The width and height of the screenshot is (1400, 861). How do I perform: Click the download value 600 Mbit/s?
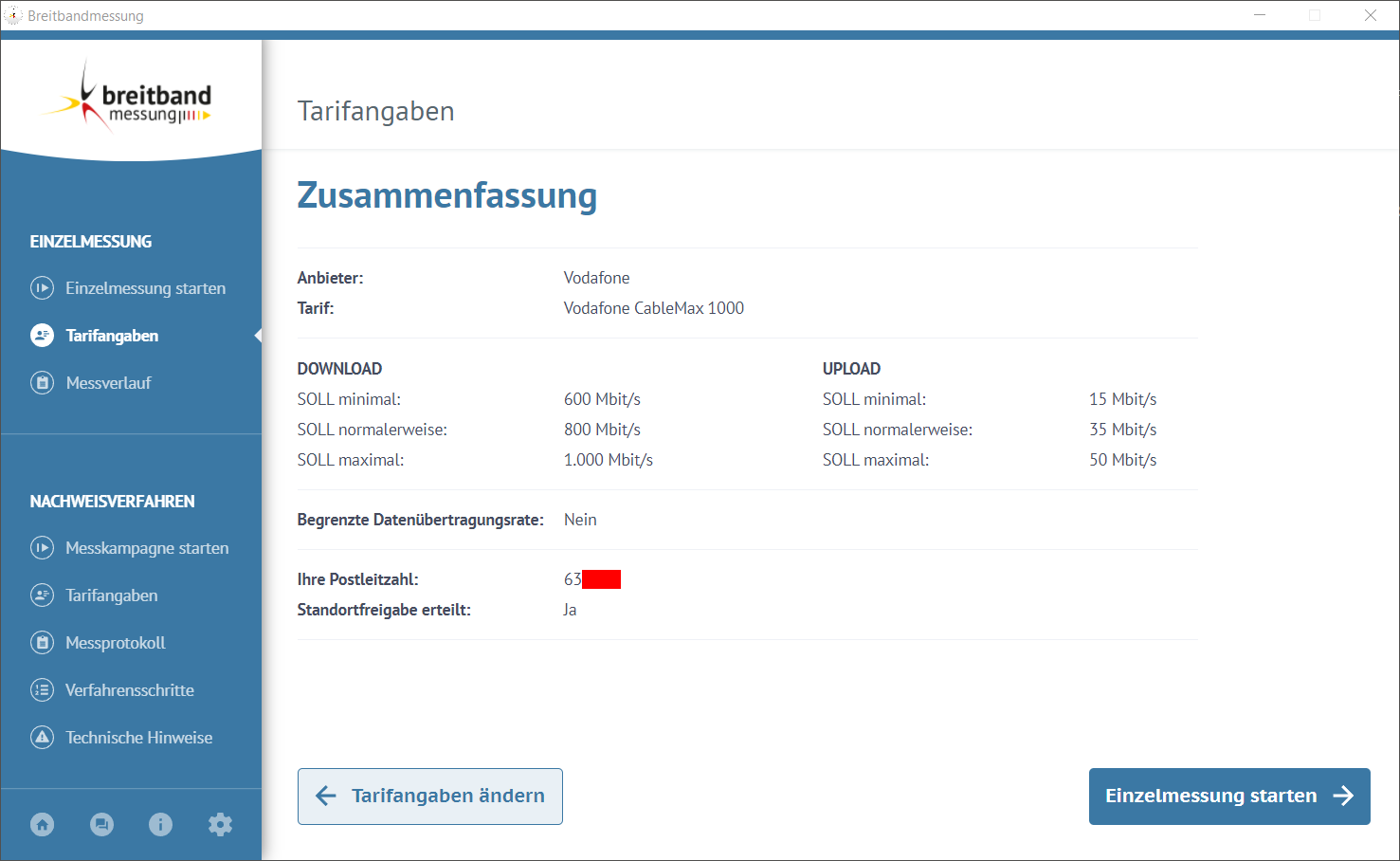(602, 399)
